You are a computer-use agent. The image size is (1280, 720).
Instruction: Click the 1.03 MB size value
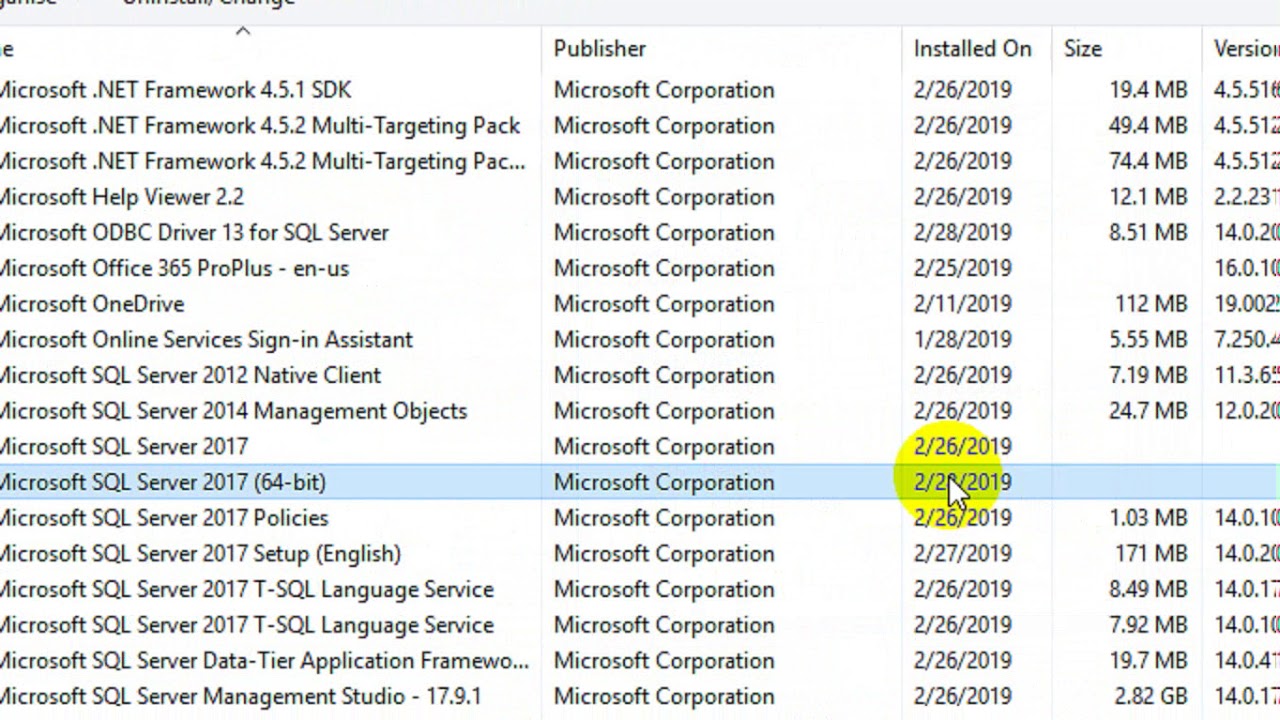1148,518
